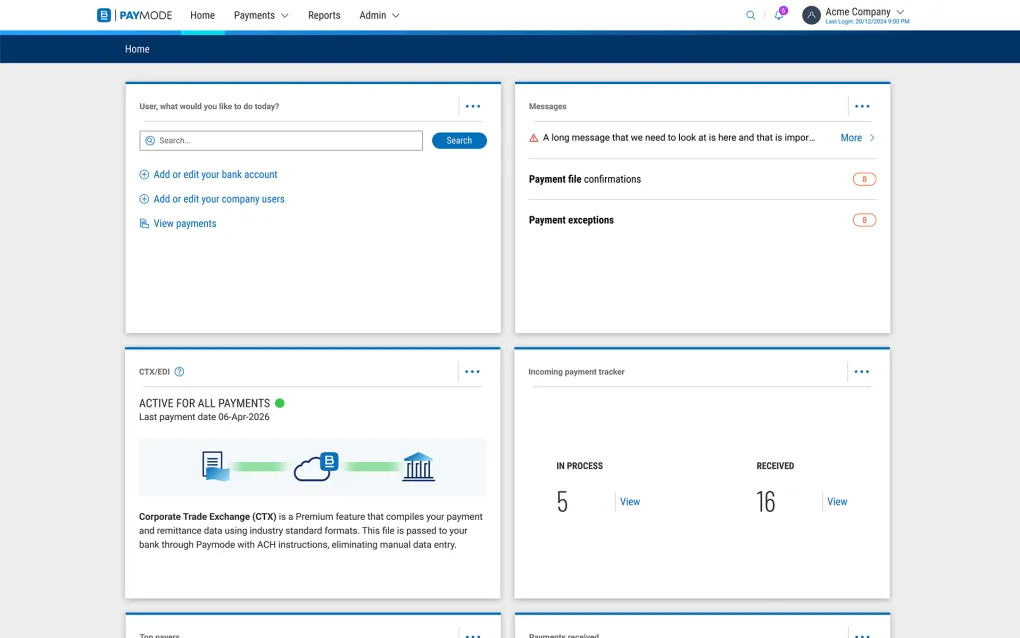Expand the Admin dropdown menu

click(379, 15)
